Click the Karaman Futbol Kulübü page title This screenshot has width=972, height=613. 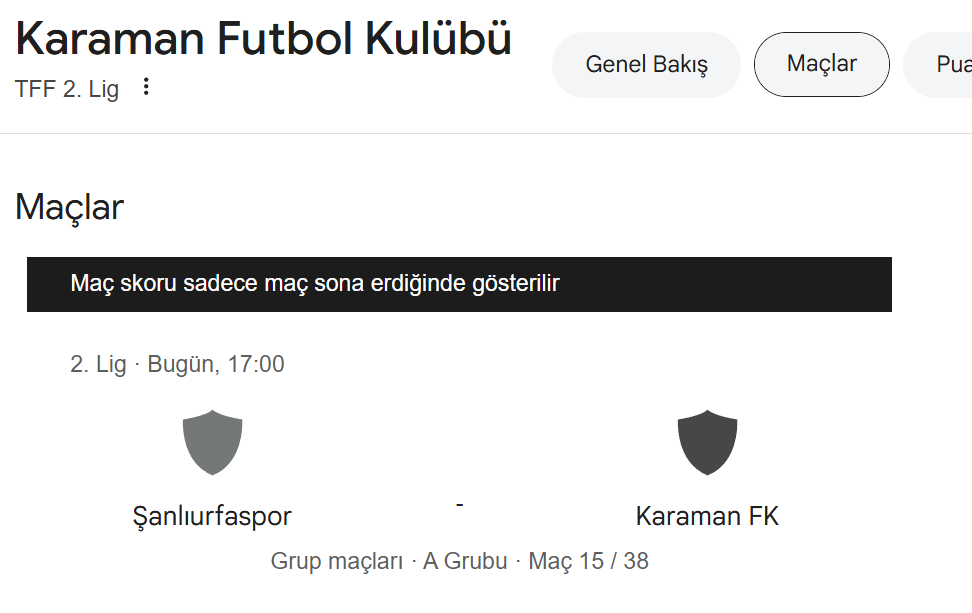(261, 38)
